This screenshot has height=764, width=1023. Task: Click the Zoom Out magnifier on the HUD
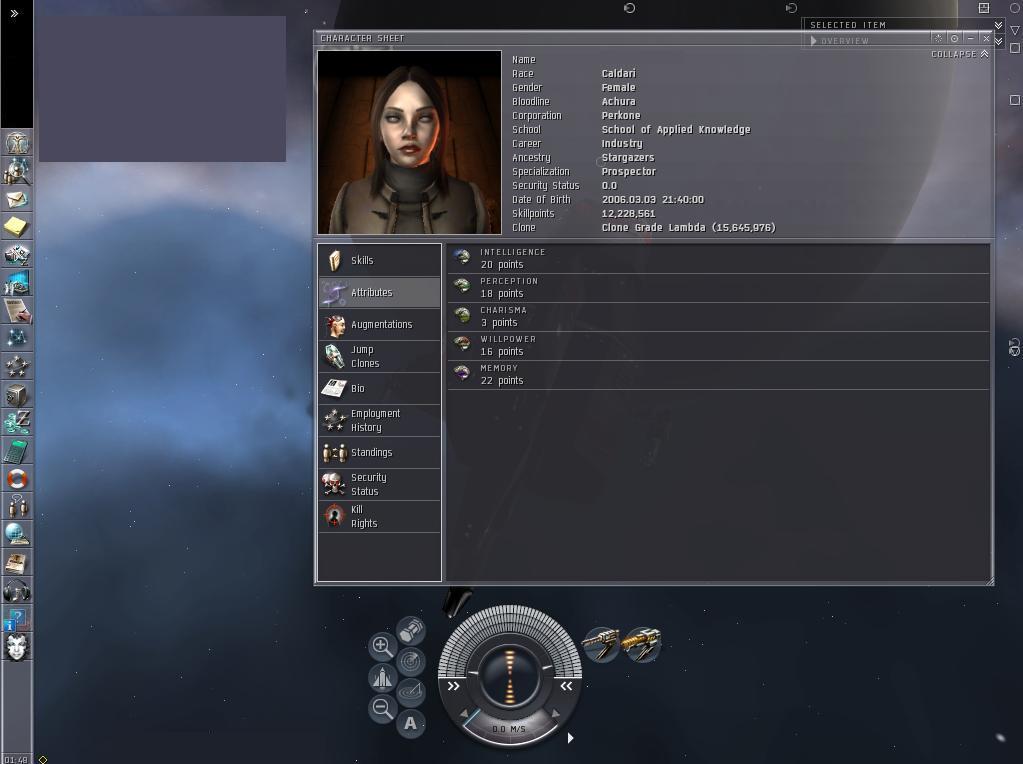tap(382, 709)
